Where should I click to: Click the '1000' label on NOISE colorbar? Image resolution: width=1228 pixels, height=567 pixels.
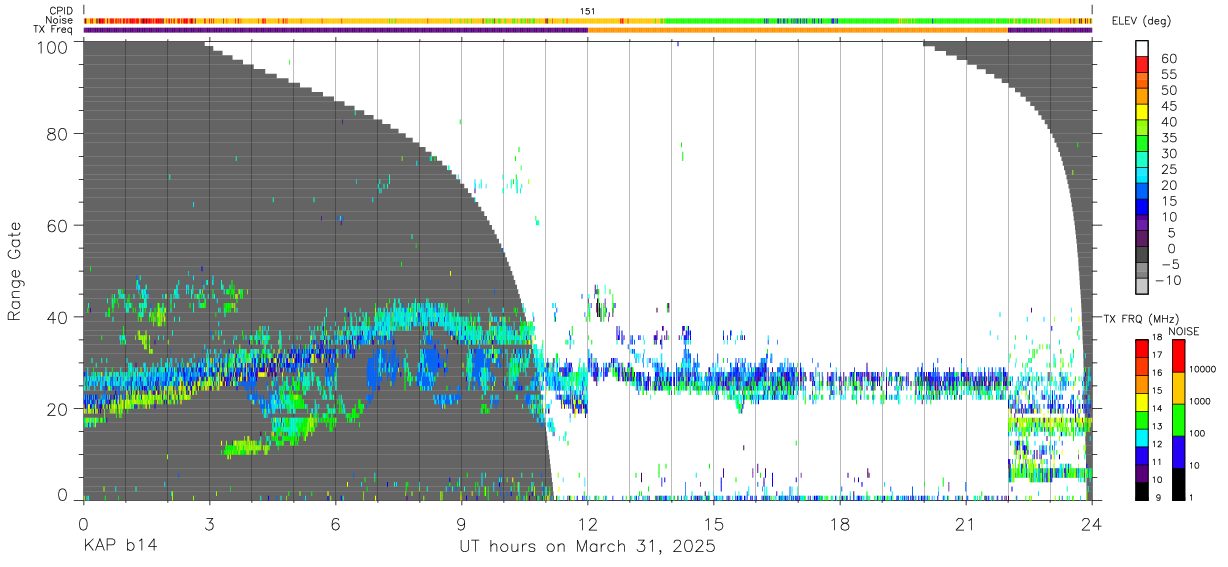[x=1199, y=403]
